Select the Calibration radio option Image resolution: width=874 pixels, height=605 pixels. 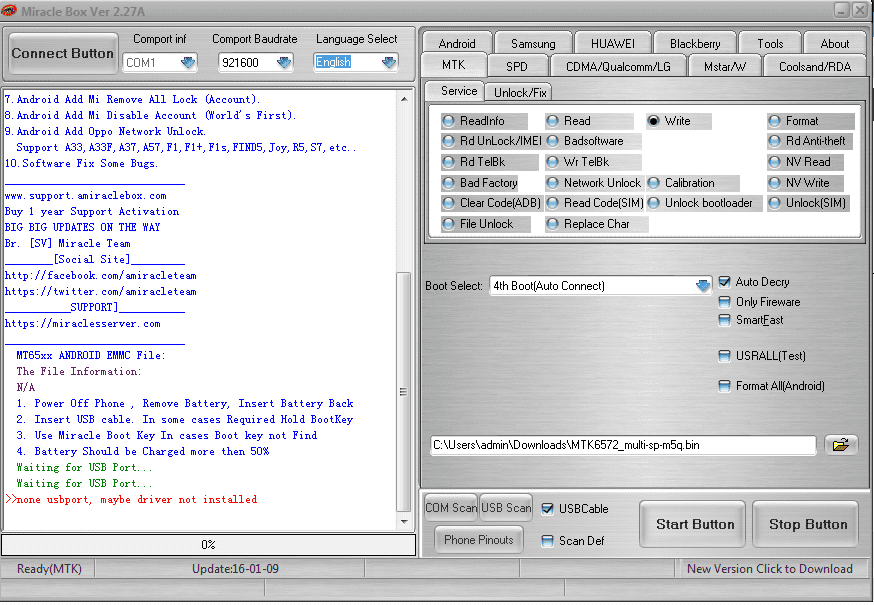(x=653, y=183)
